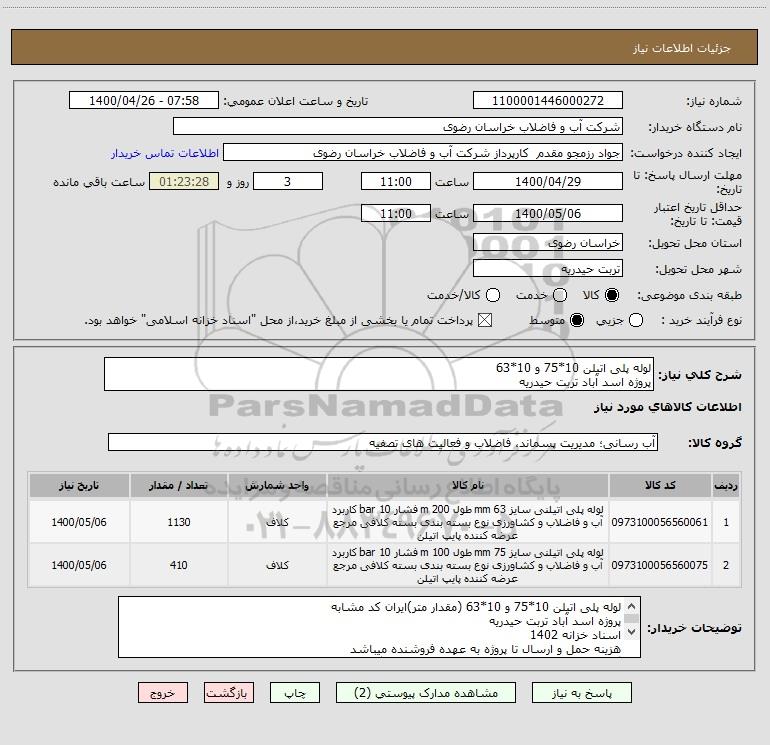Click the delivery province field خراسان رضوی

click(548, 243)
